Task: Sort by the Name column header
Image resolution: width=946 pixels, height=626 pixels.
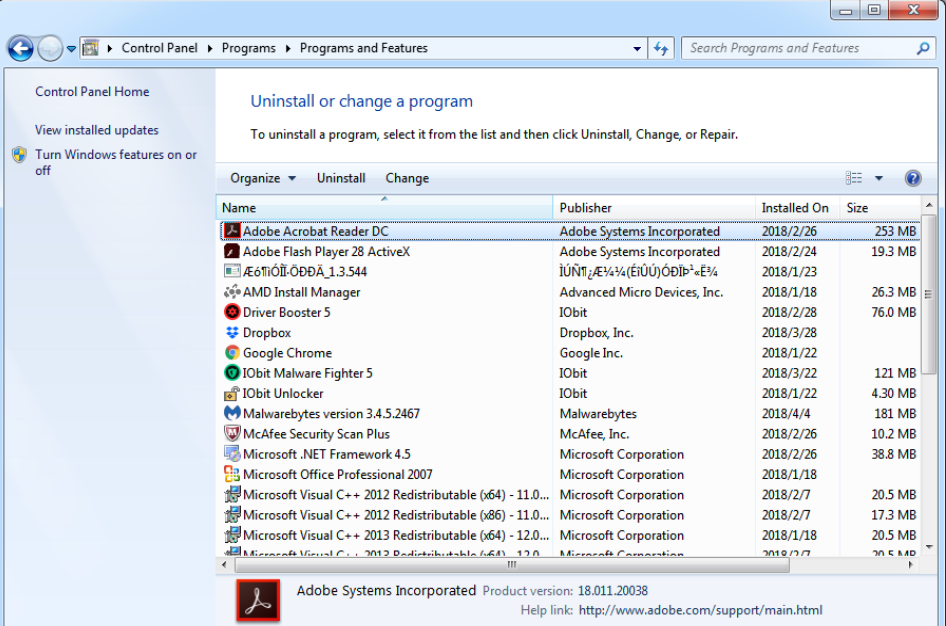Action: [384, 207]
